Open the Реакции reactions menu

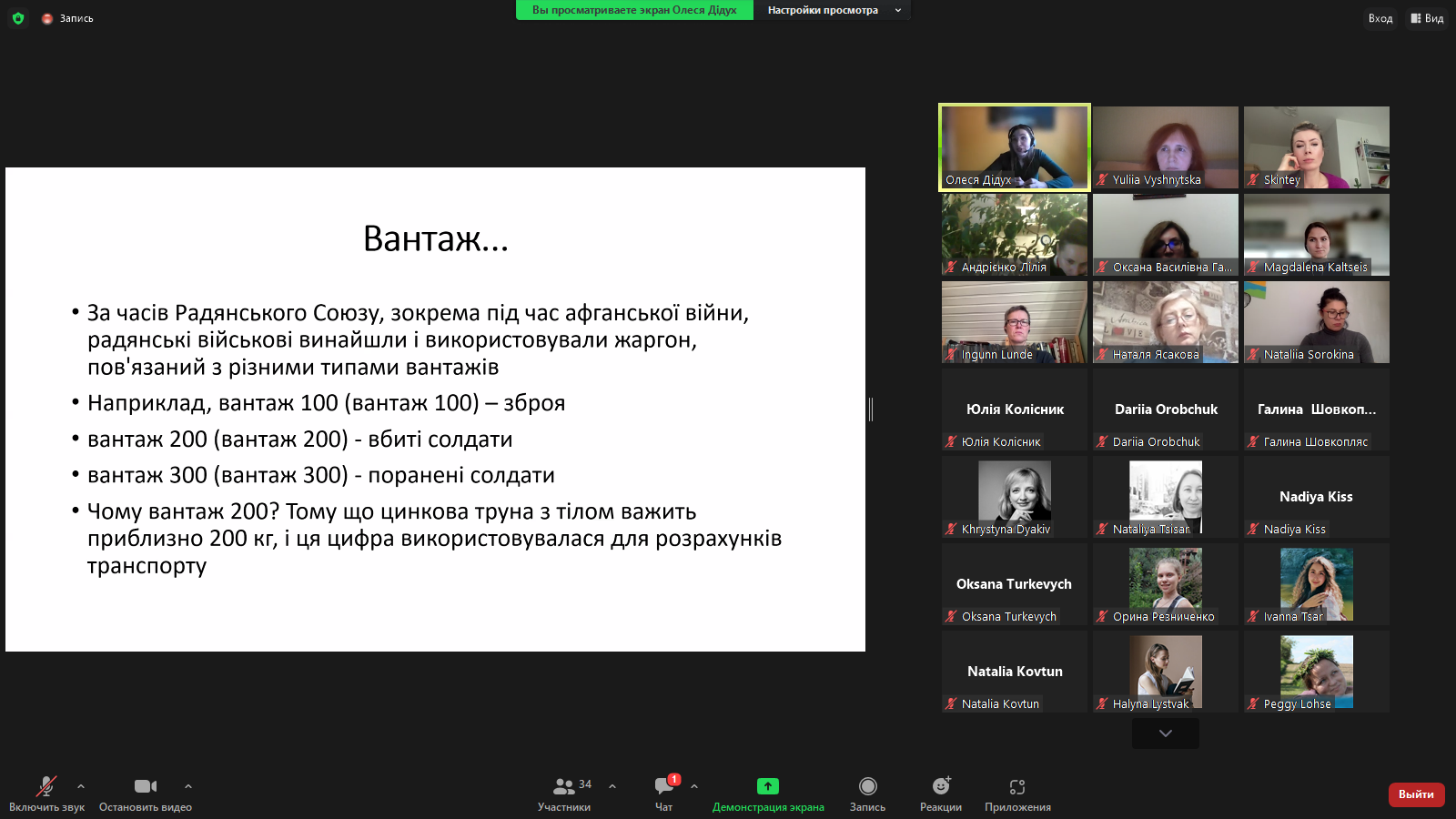940,794
